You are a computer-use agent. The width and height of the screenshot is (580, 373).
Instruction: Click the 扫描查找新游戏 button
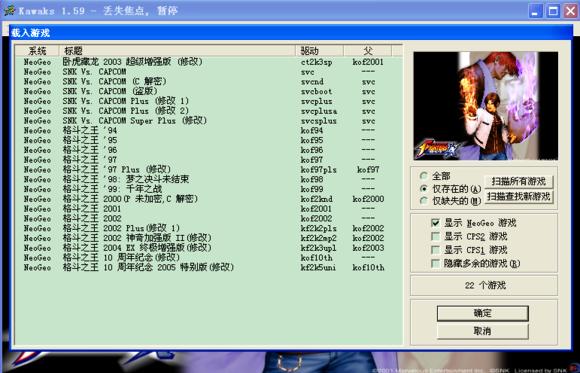point(519,196)
